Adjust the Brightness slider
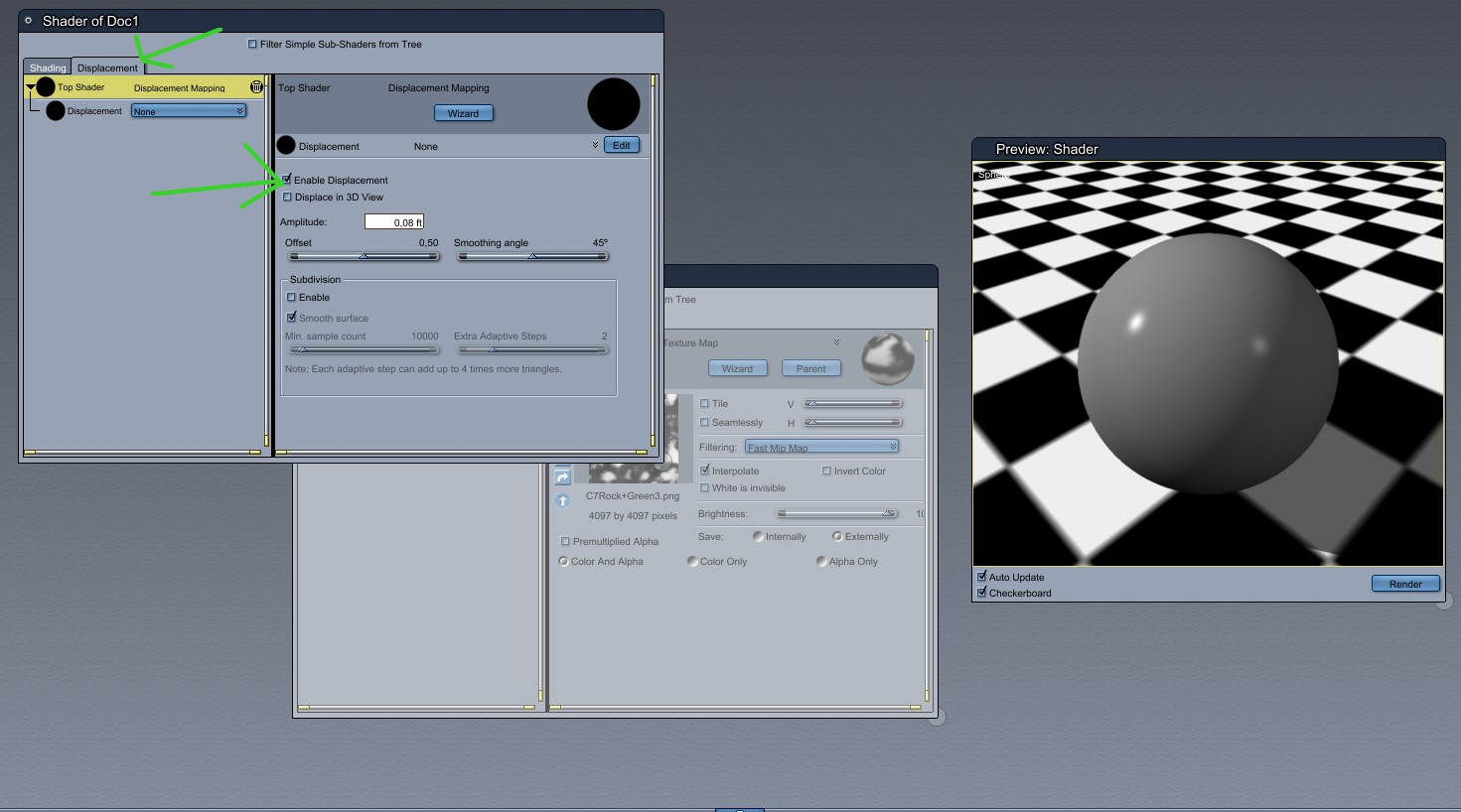Screen dimensions: 1461x812 pos(836,514)
